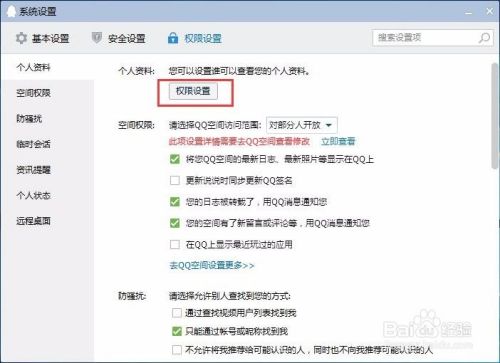This screenshot has width=500, height=363.
Task: Check 不允许将我推荐给可能认识的人 option
Action: pyautogui.click(x=177, y=350)
